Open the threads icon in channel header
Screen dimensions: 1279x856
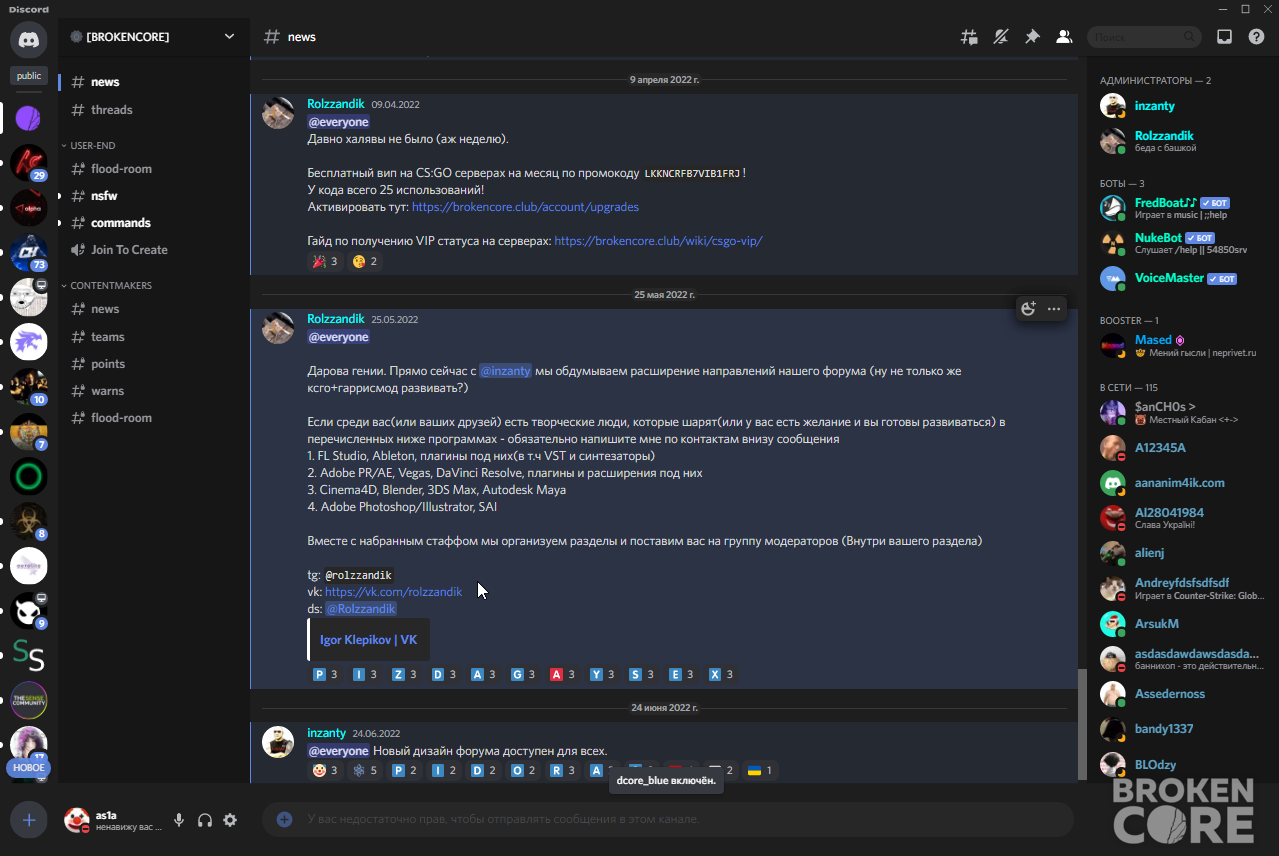pyautogui.click(x=969, y=37)
